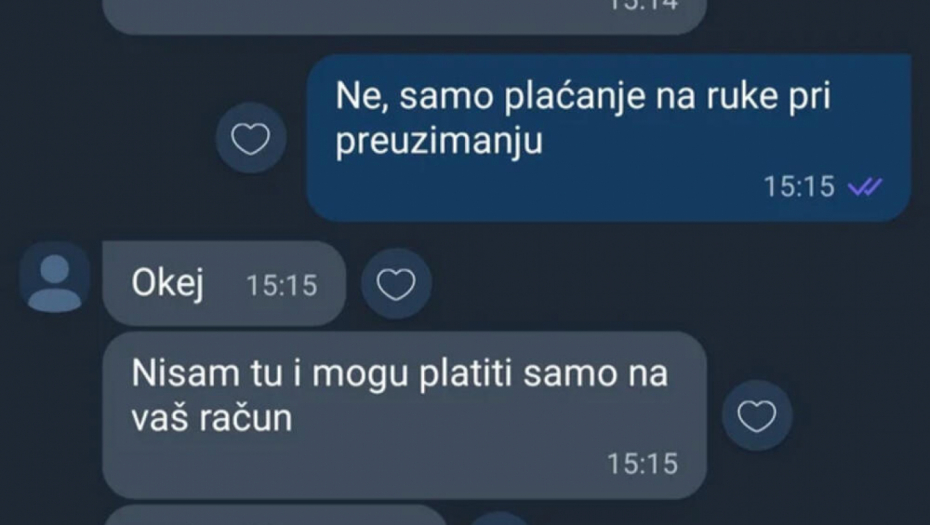This screenshot has height=525, width=930.
Task: Tap the cut-off message bubble at top
Action: point(405,17)
